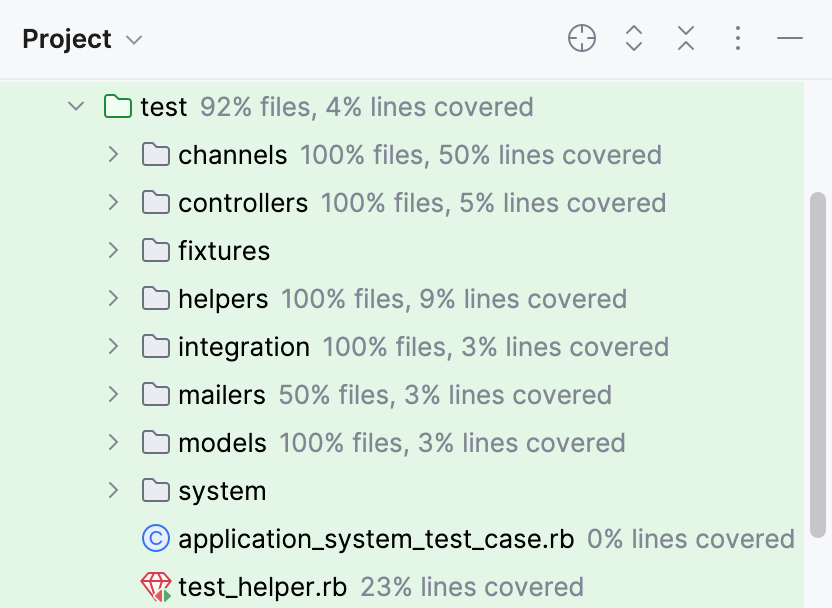Collapse the test folder
This screenshot has height=608, width=832.
click(75, 106)
